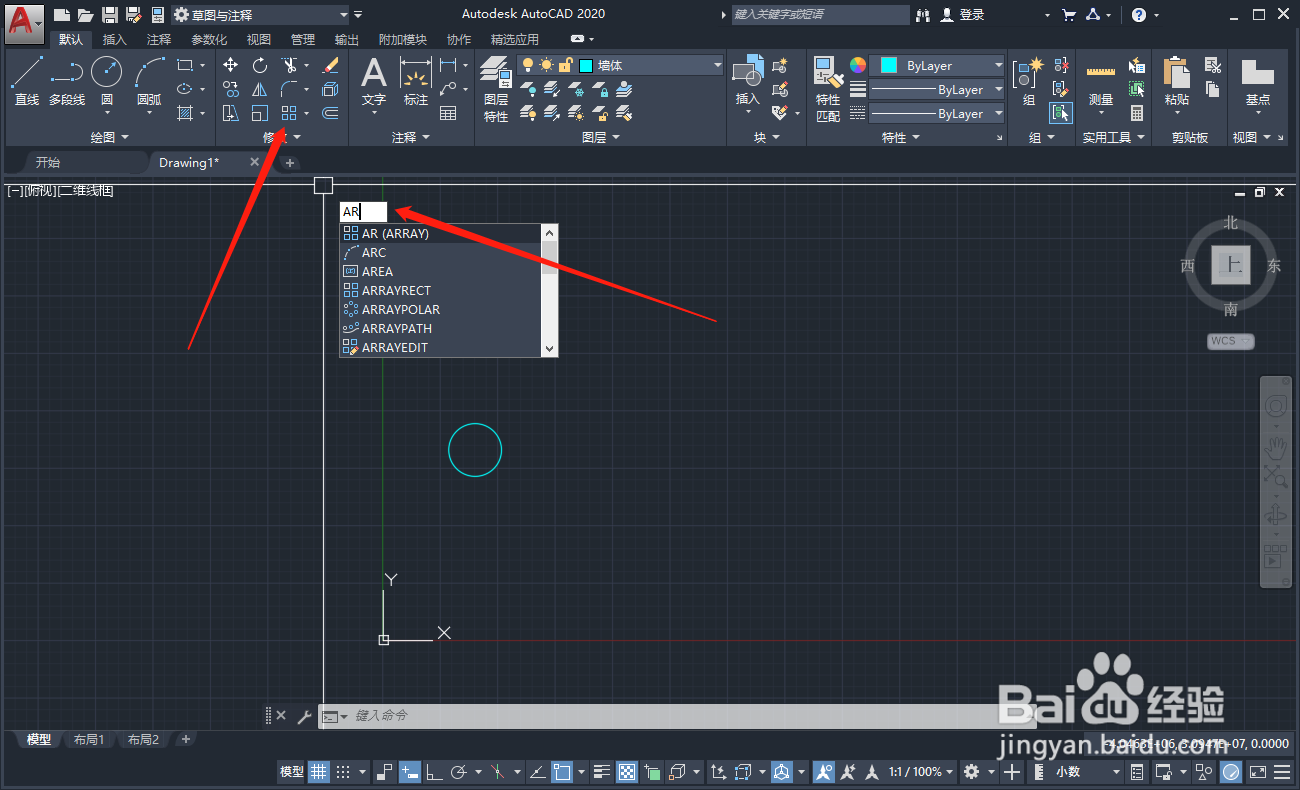Click the Mirror tool icon
The width and height of the screenshot is (1300, 790).
[x=260, y=89]
